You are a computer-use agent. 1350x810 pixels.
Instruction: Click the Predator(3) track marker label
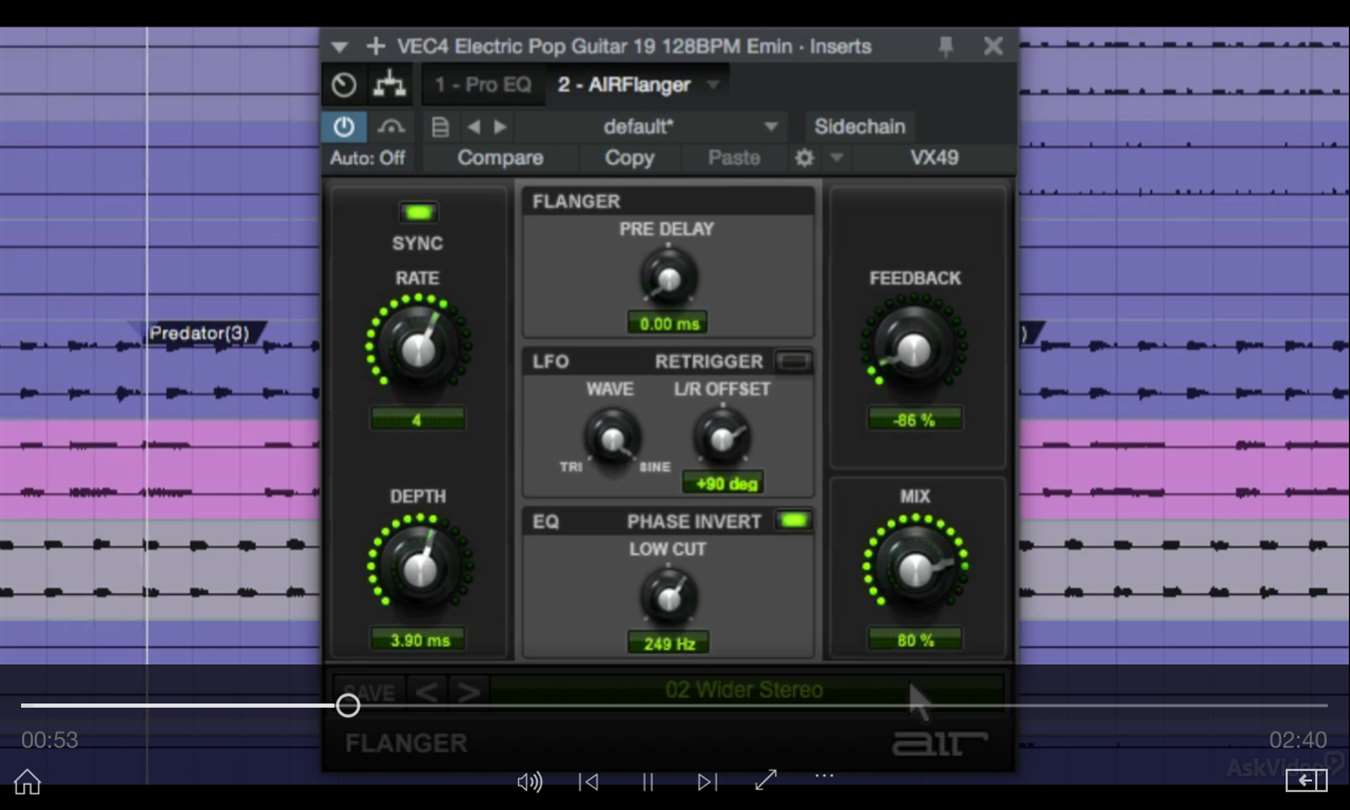(198, 333)
